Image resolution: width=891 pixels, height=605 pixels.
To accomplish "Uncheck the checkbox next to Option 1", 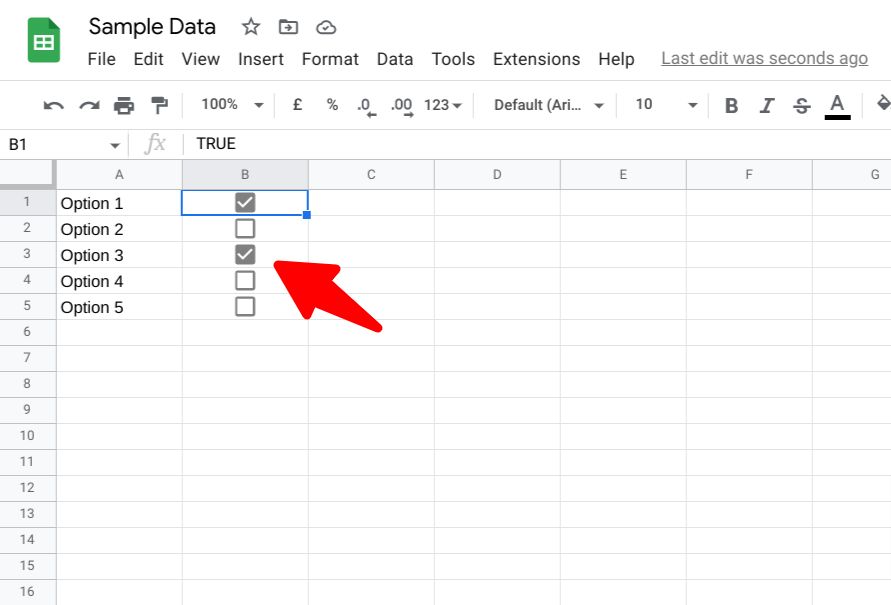I will click(x=245, y=201).
